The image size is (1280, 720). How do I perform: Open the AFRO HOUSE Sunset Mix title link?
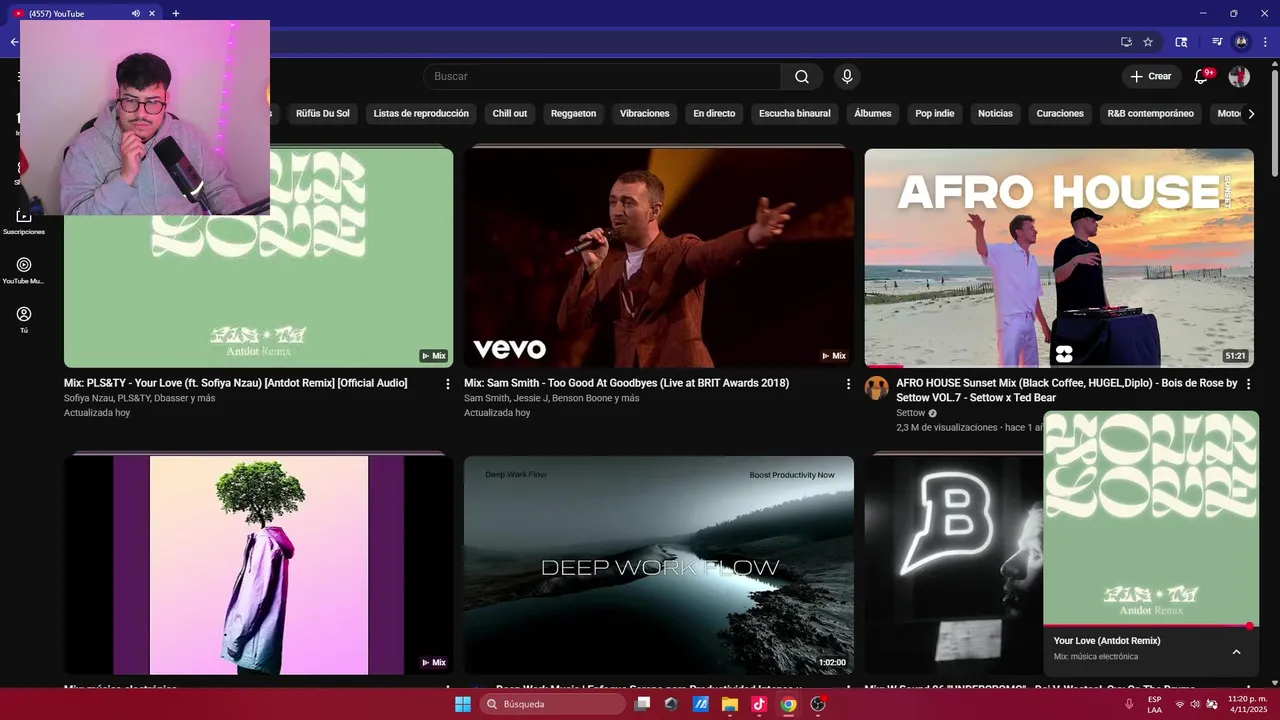1067,390
